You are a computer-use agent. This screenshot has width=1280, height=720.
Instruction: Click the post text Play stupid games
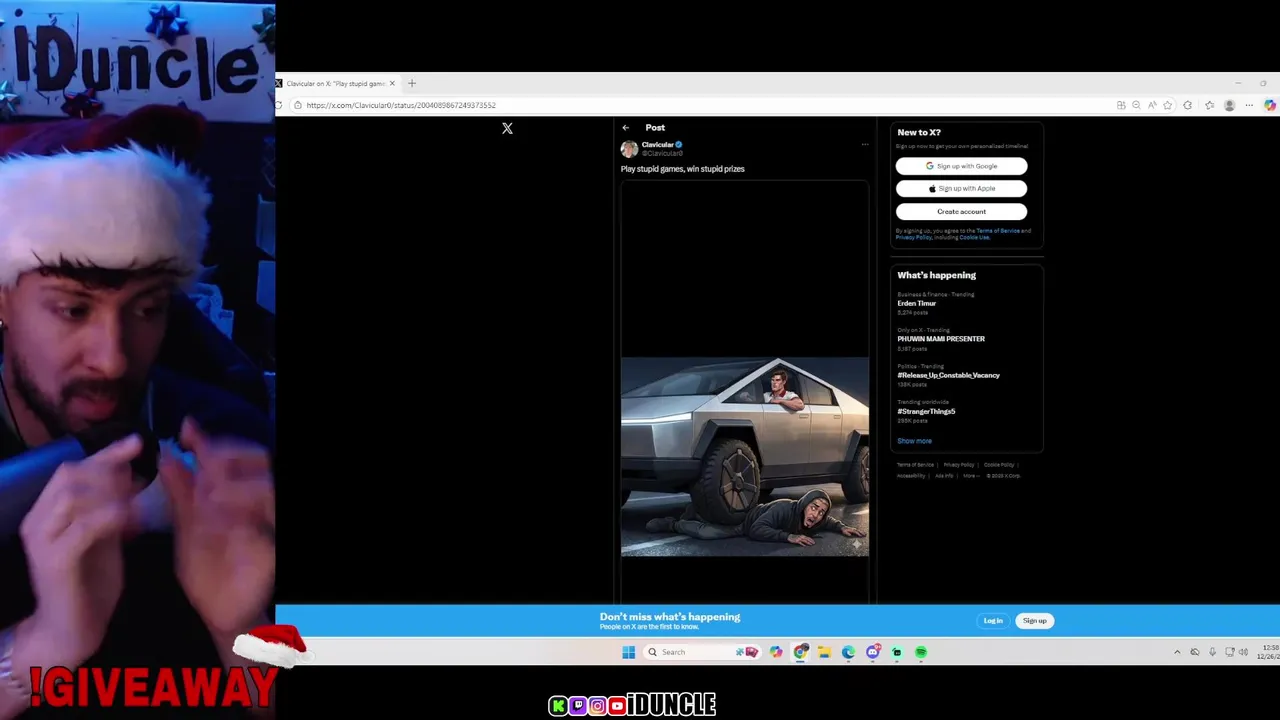682,169
